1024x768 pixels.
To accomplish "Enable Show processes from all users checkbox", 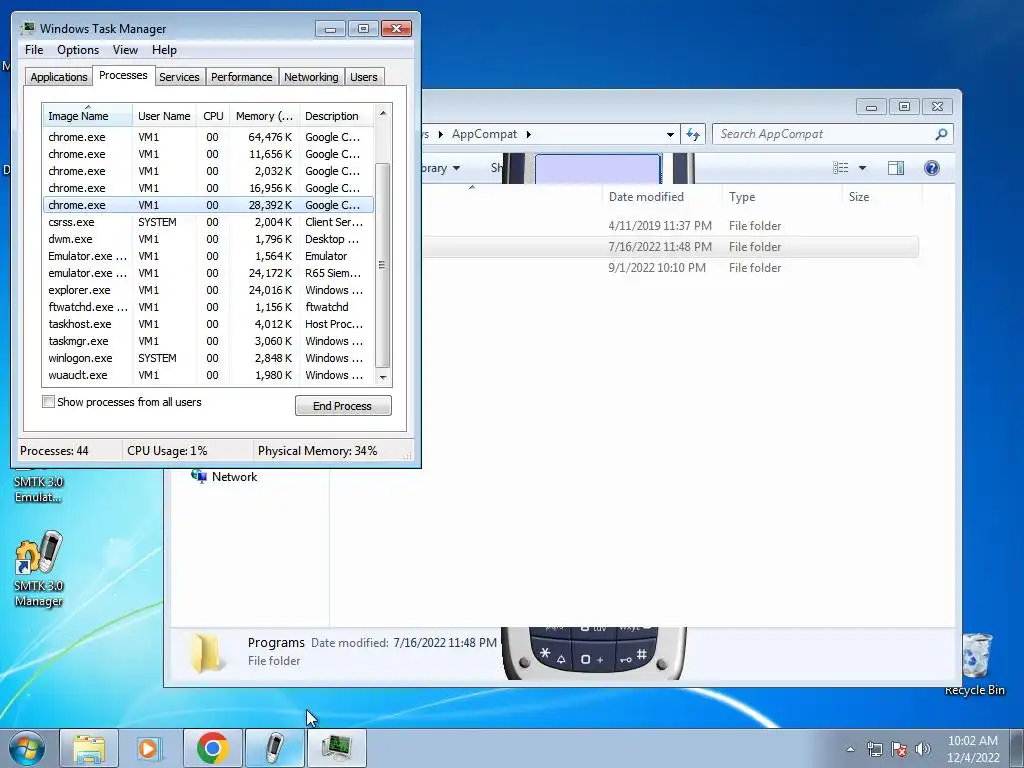I will (48, 402).
